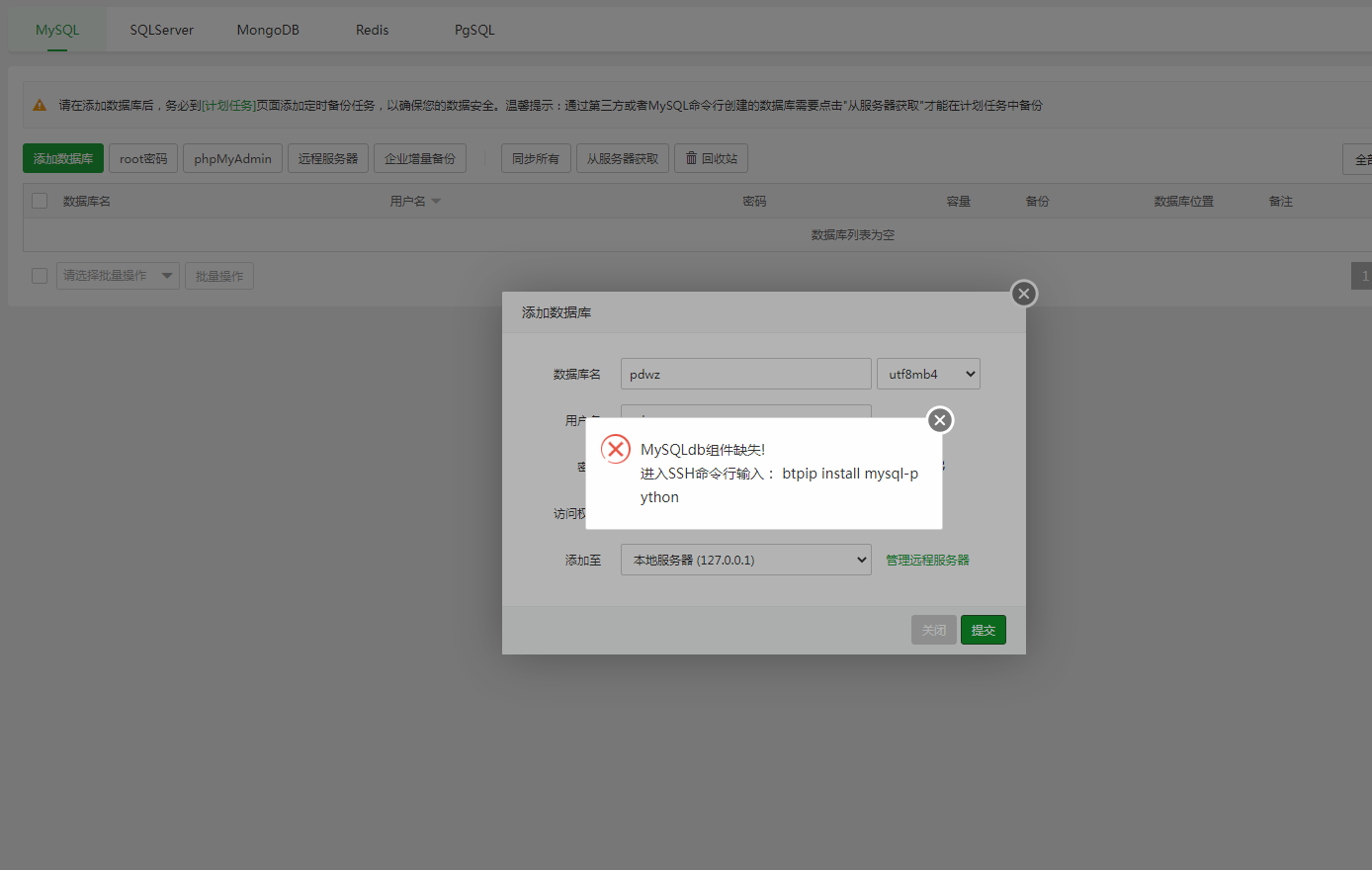Open the utf8mb4 charset dropdown
Viewport: 1372px width, 870px height.
pos(928,374)
